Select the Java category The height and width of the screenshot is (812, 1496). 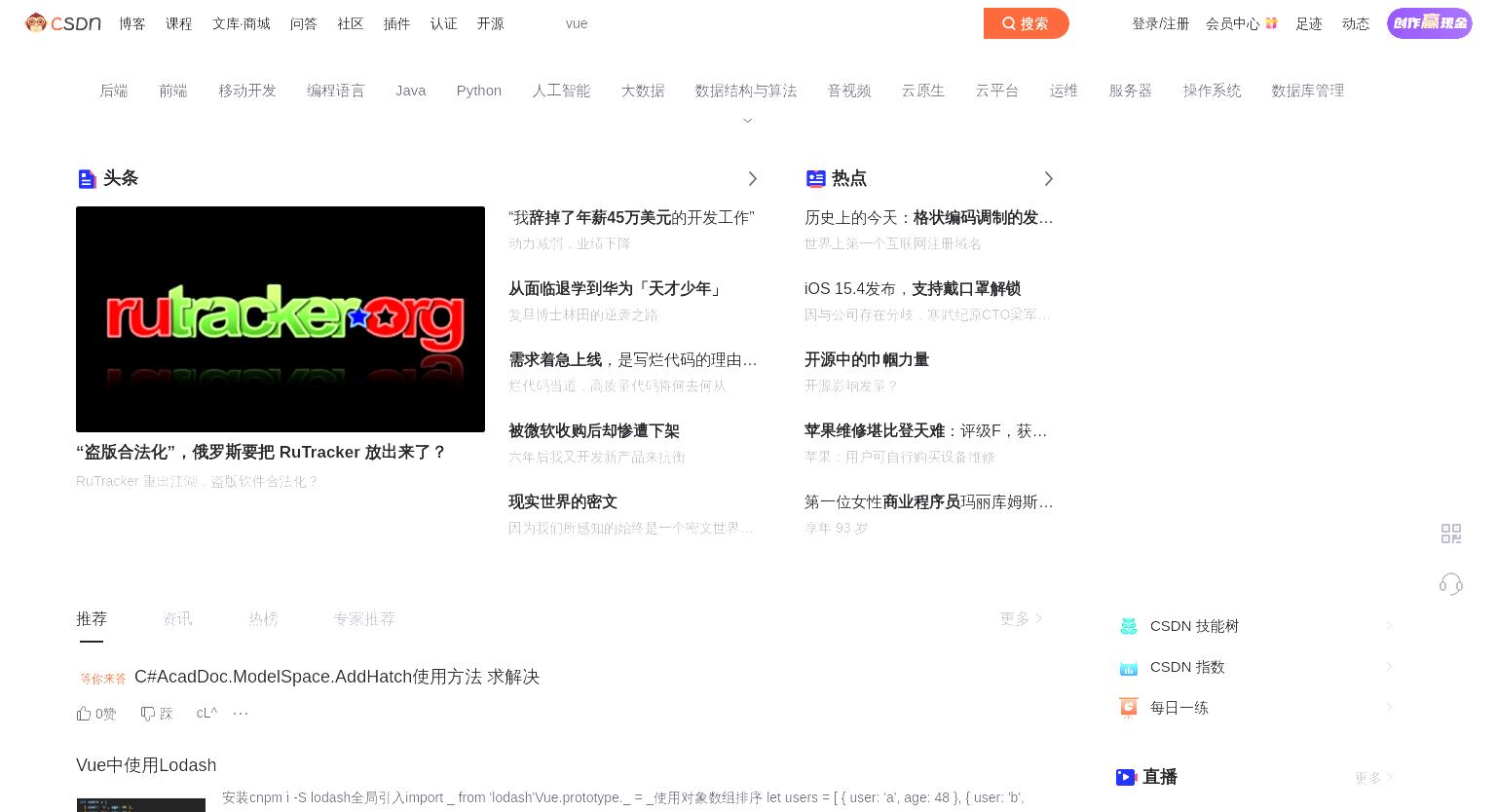(411, 91)
